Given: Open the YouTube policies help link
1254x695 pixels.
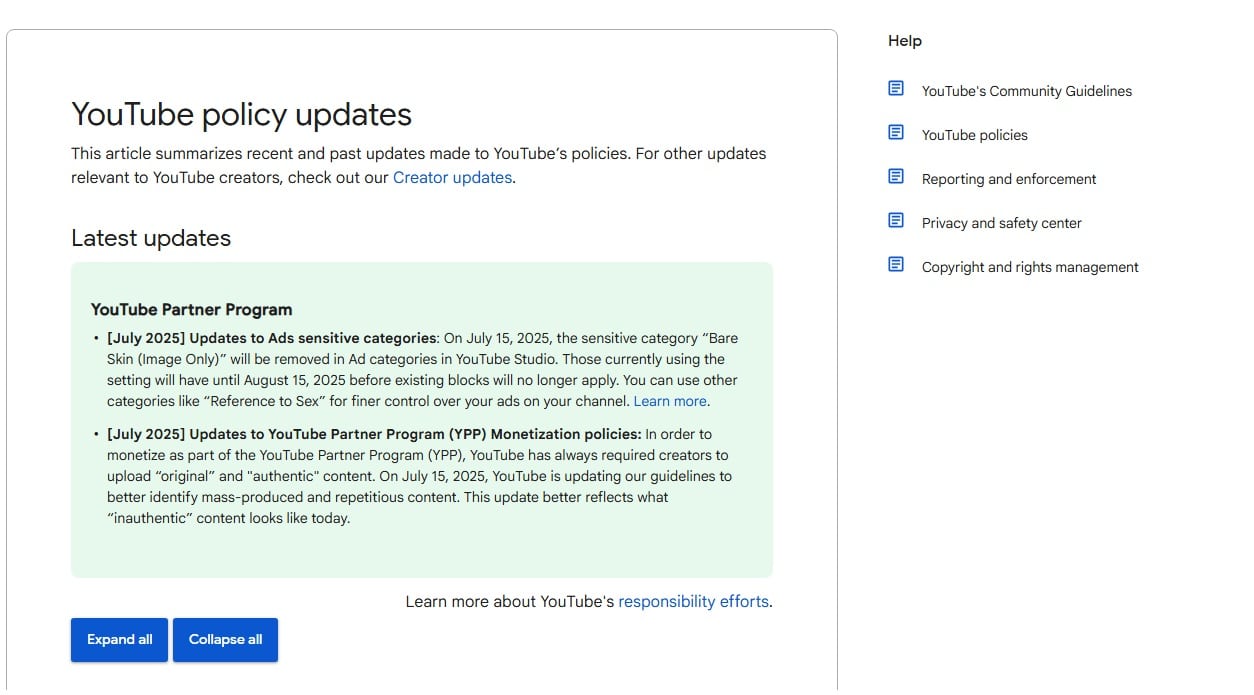Looking at the screenshot, I should pos(975,135).
